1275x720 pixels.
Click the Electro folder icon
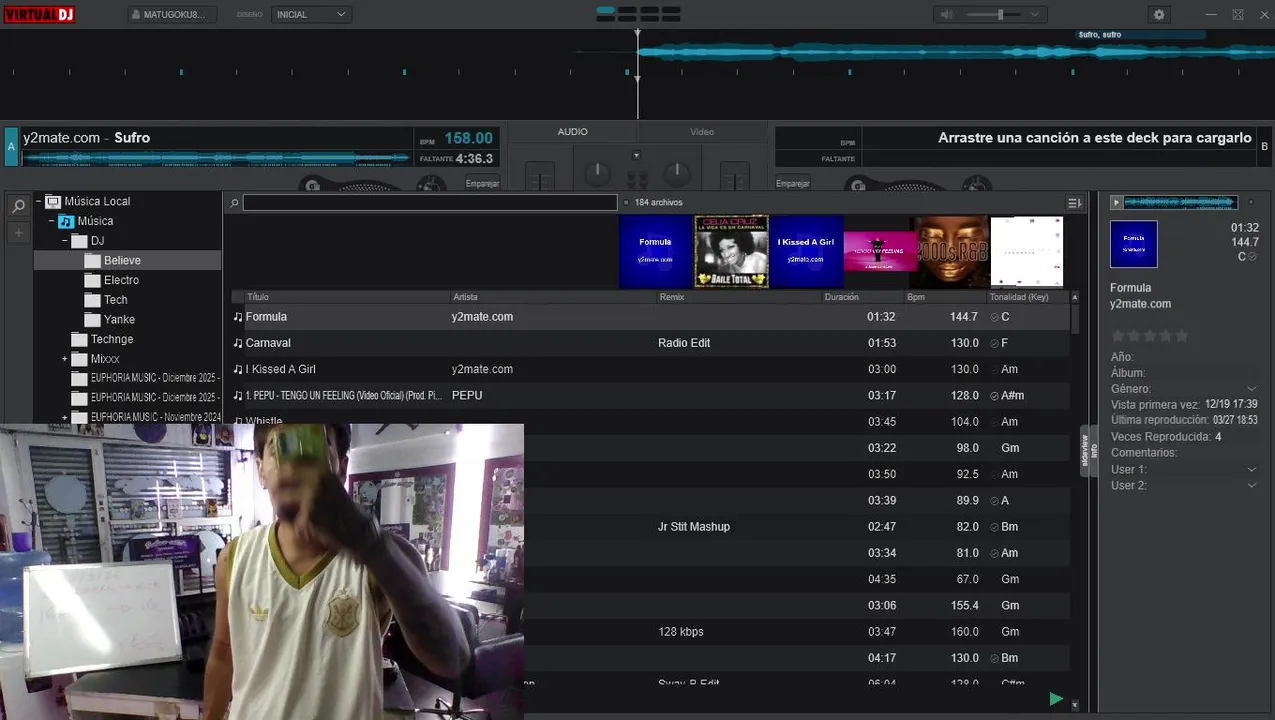[93, 280]
